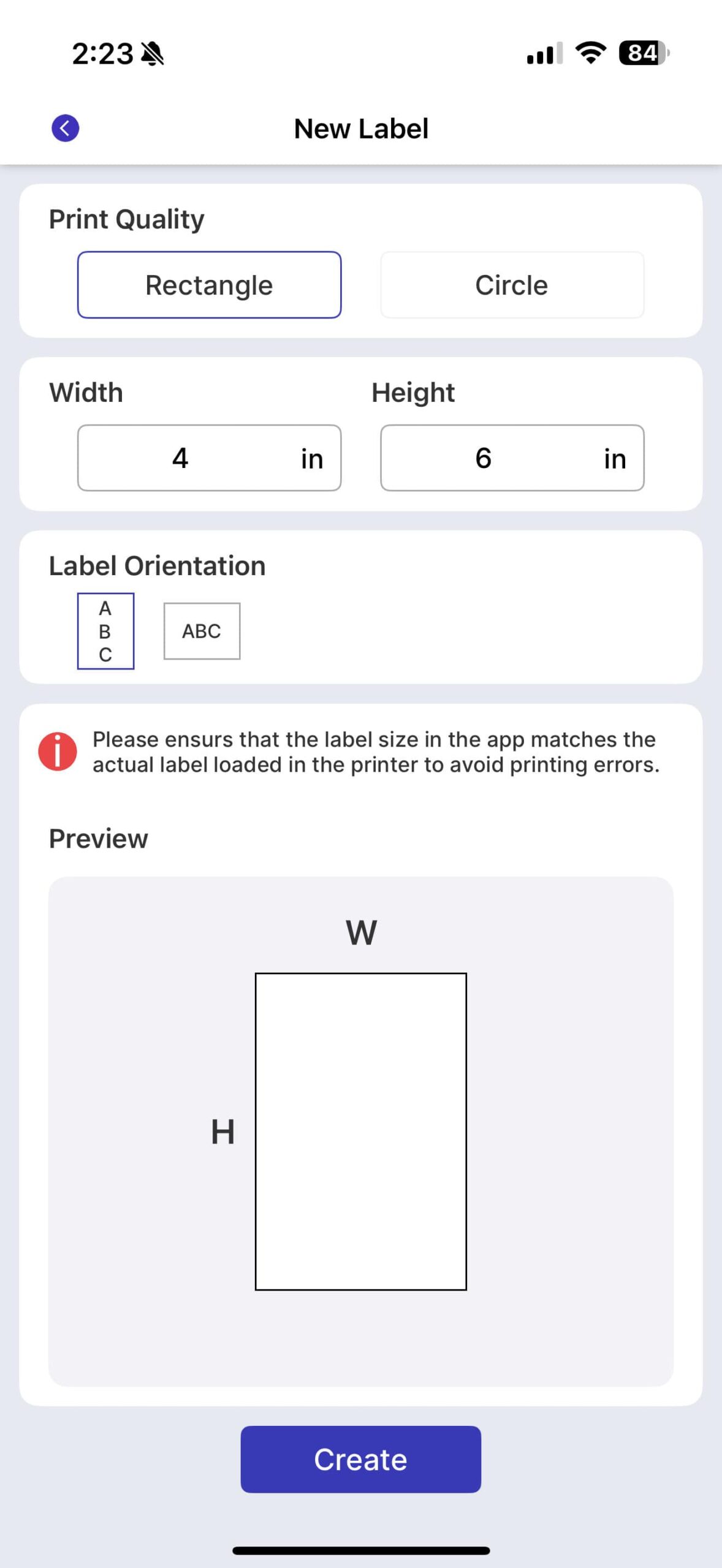This screenshot has height=1568, width=722.
Task: Select horizontal ABC label orientation
Action: [x=202, y=631]
